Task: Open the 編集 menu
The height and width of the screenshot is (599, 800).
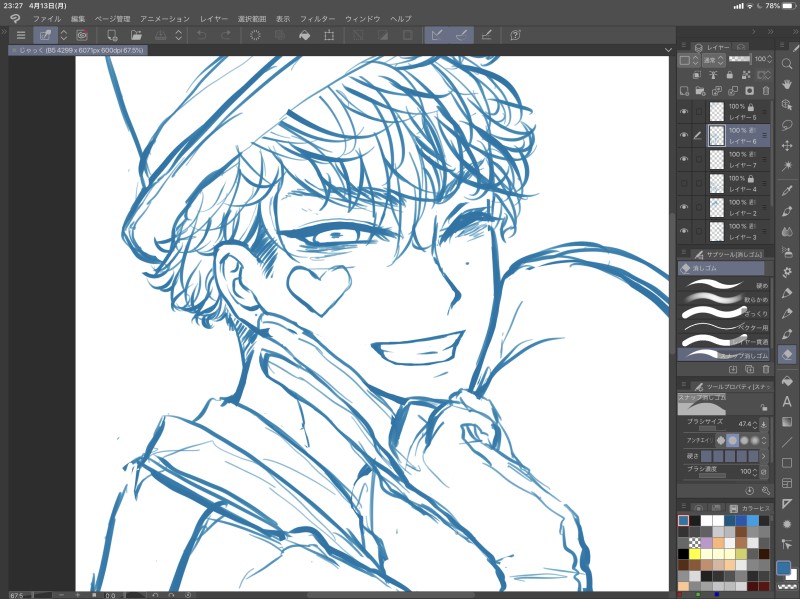Action: [78, 19]
